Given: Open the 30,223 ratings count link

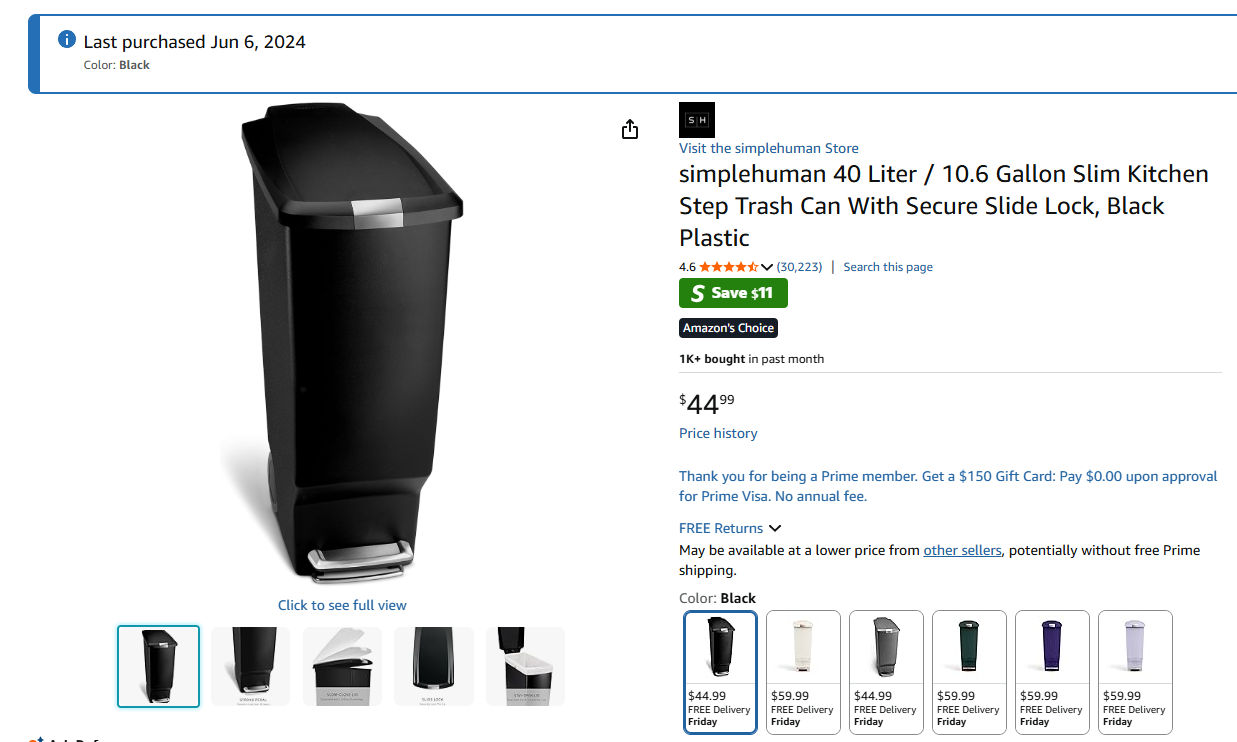Looking at the screenshot, I should click(x=799, y=267).
